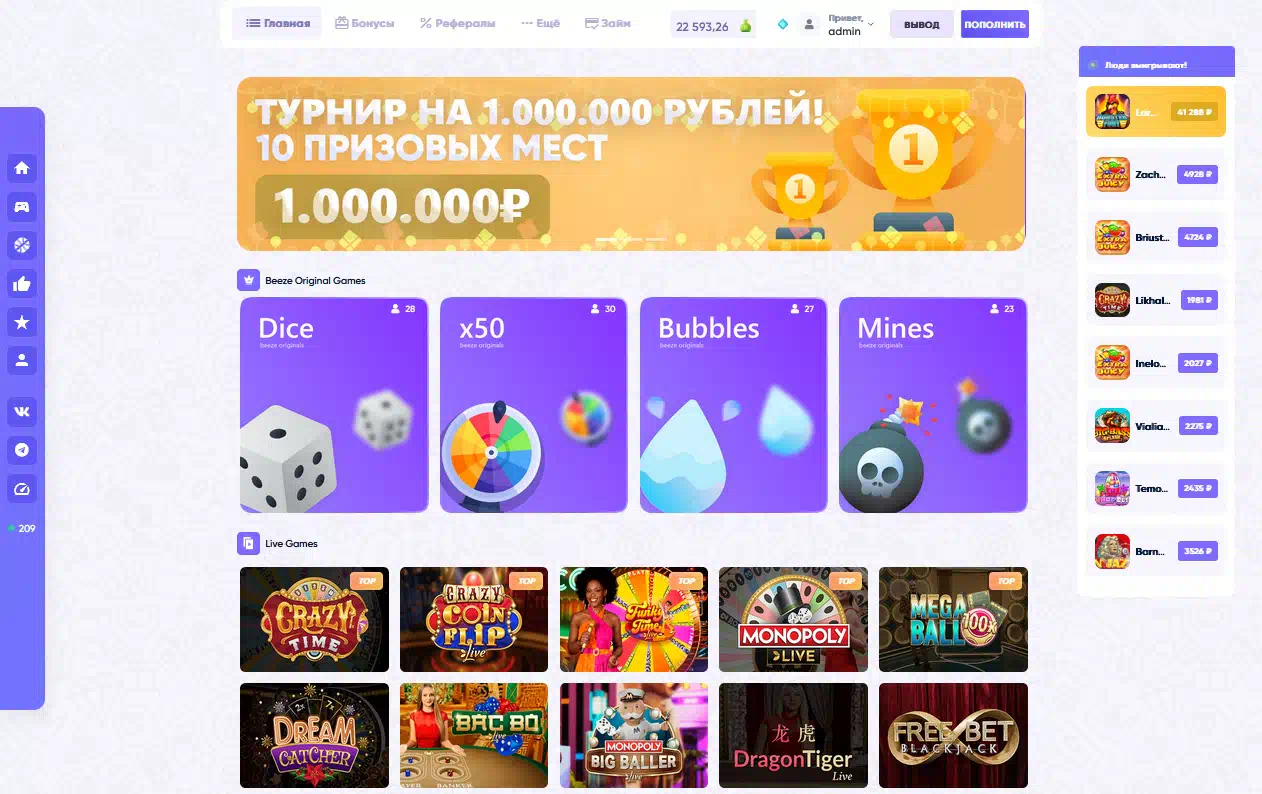
Task: Click the Telegram icon in sidebar
Action: coord(22,450)
